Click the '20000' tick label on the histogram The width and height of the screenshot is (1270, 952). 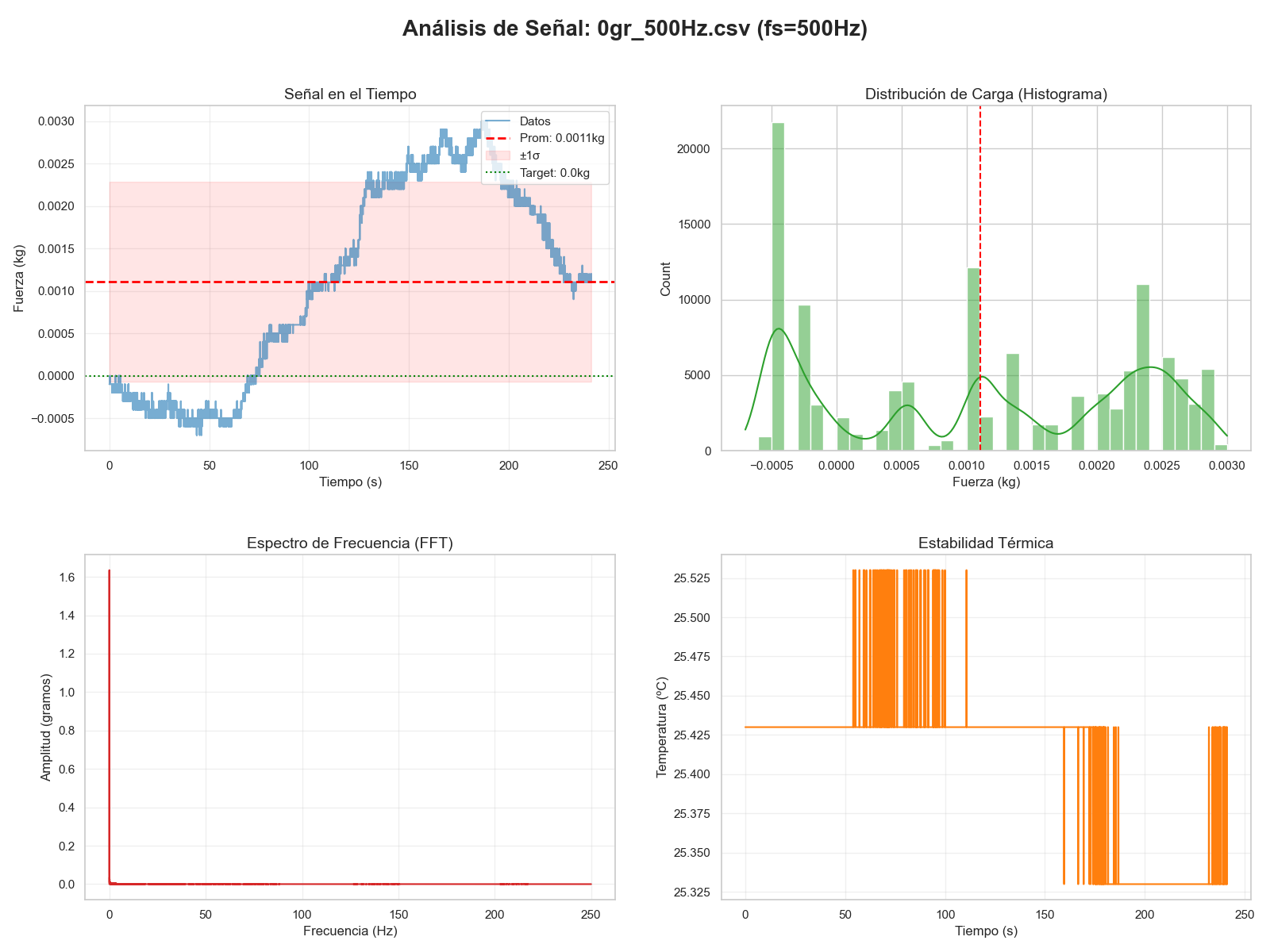[695, 149]
